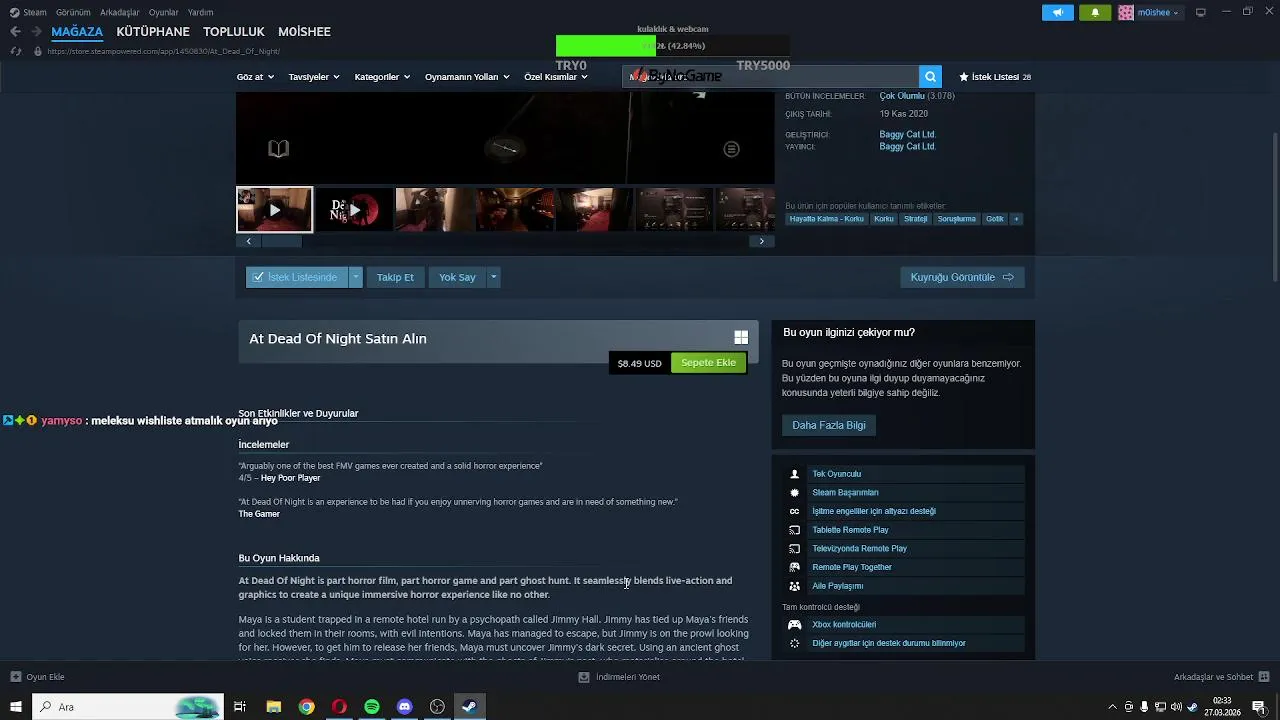Open the Windows Start menu
Image resolution: width=1280 pixels, height=720 pixels.
[16, 707]
